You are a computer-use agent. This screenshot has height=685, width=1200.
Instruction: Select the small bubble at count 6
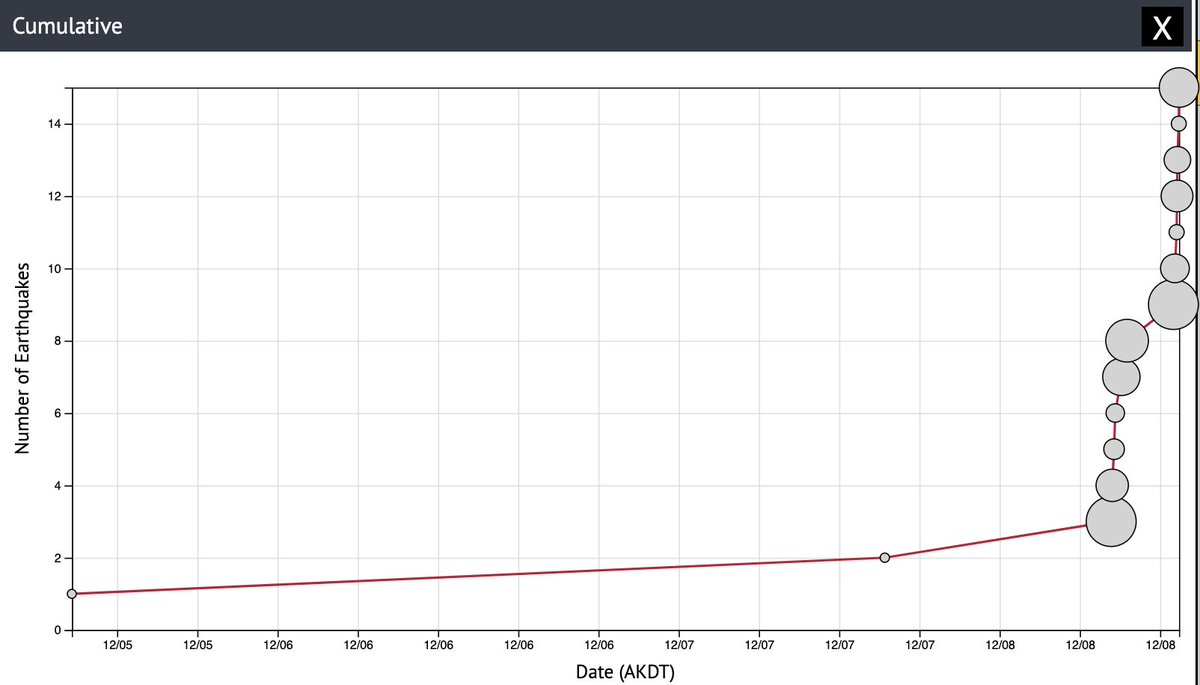pyautogui.click(x=1115, y=413)
